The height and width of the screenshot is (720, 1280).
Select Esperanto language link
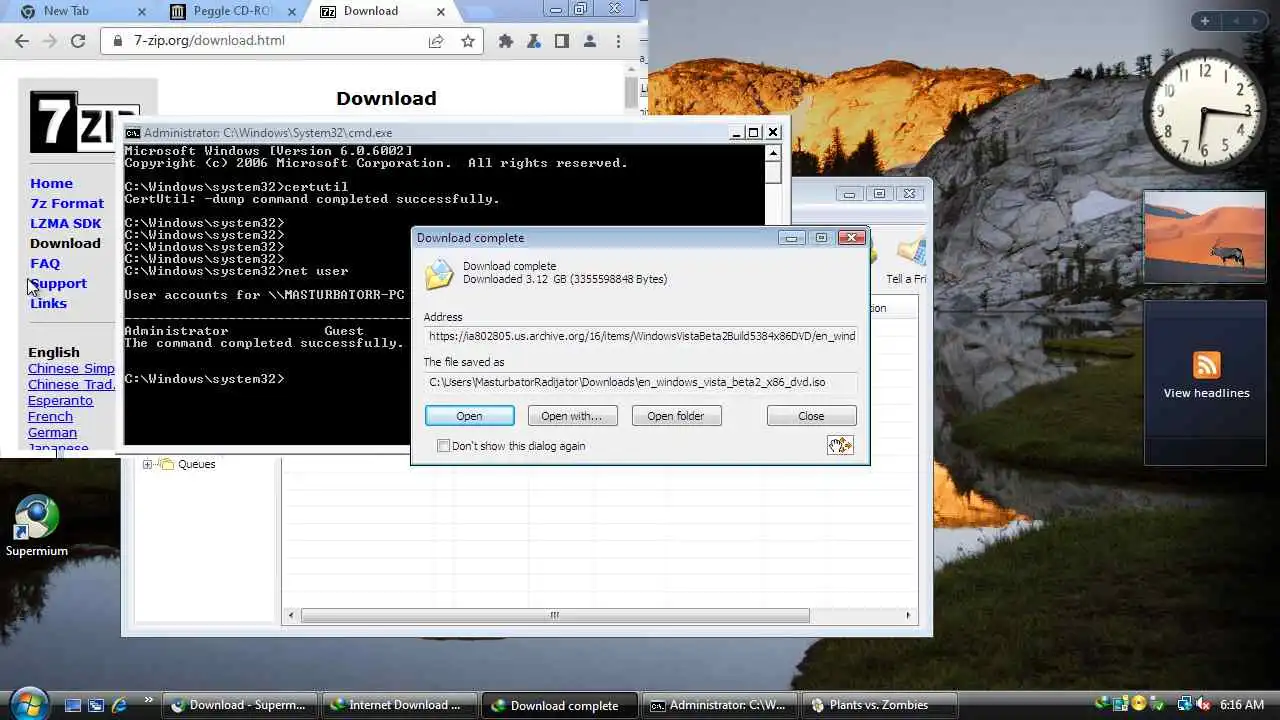(x=60, y=400)
